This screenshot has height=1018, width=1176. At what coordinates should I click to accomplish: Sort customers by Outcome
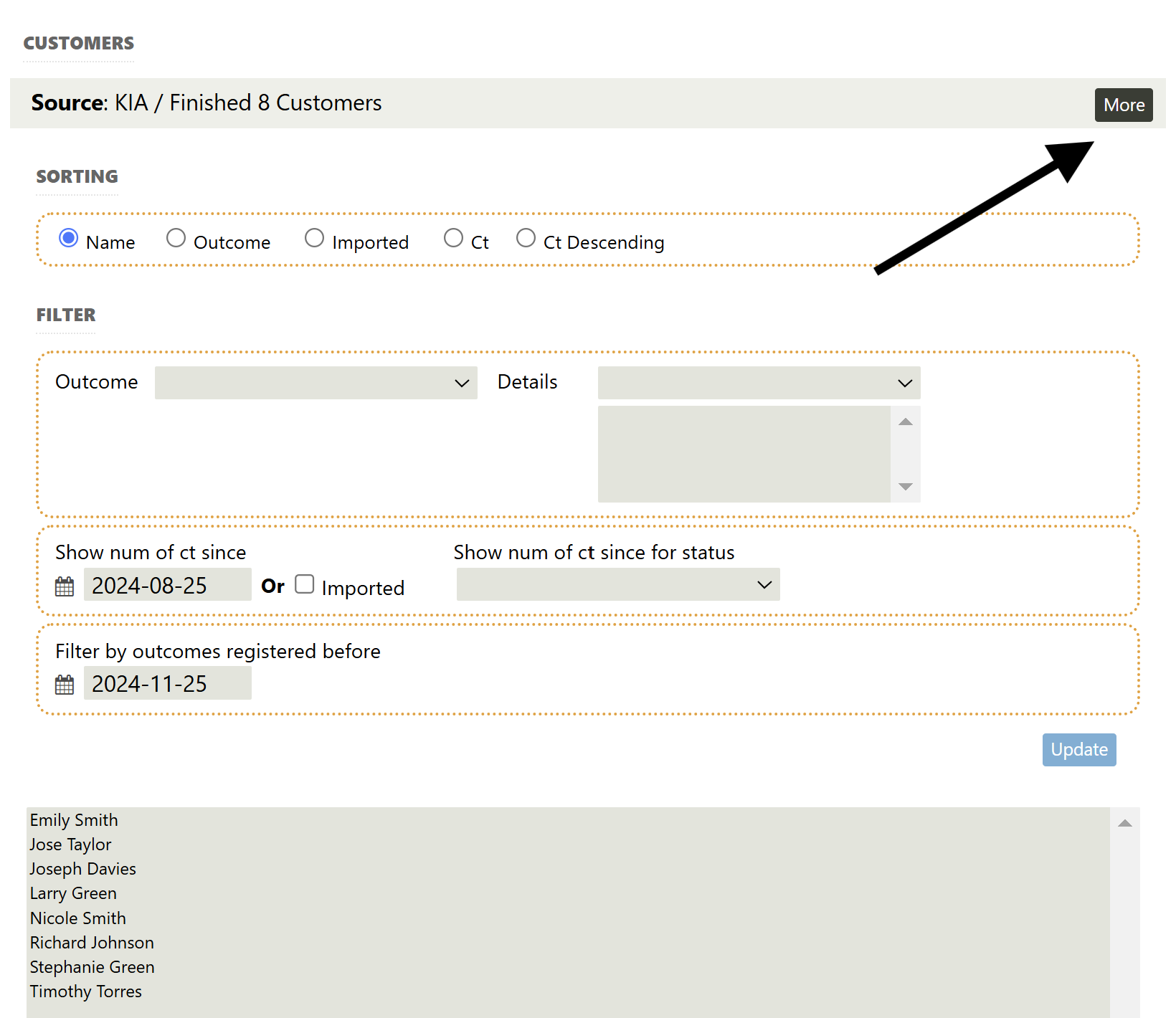pos(176,238)
